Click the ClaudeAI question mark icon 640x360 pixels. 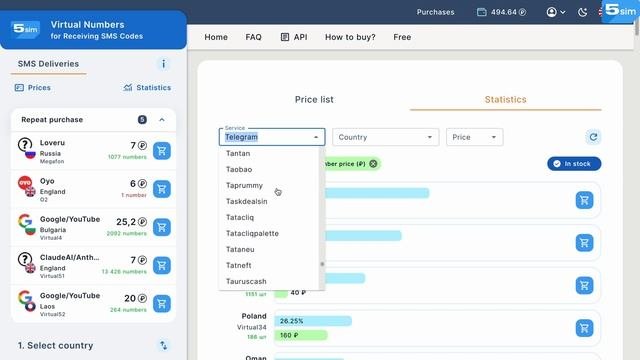point(25,259)
